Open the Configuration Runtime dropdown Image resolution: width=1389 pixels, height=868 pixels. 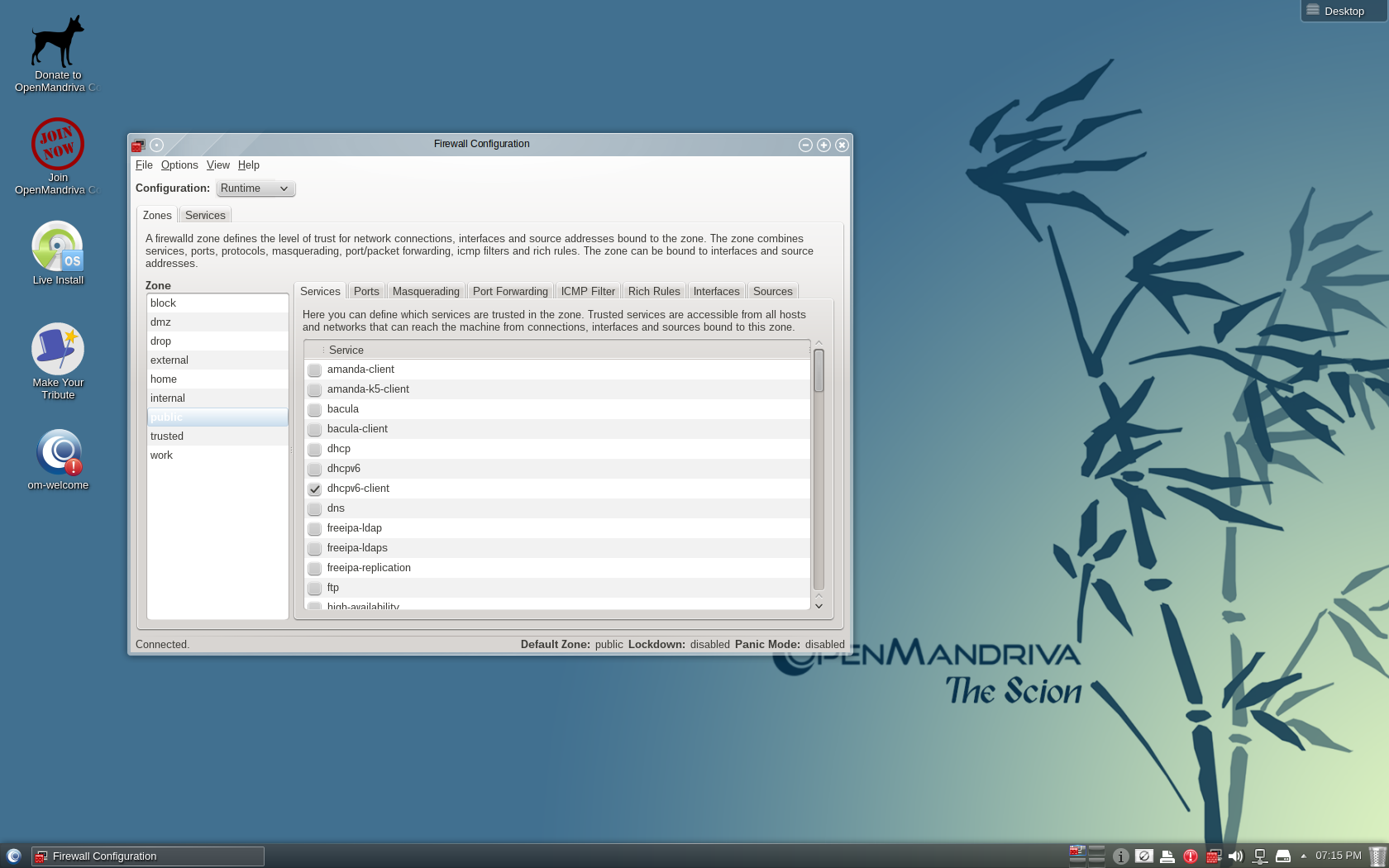tap(255, 188)
